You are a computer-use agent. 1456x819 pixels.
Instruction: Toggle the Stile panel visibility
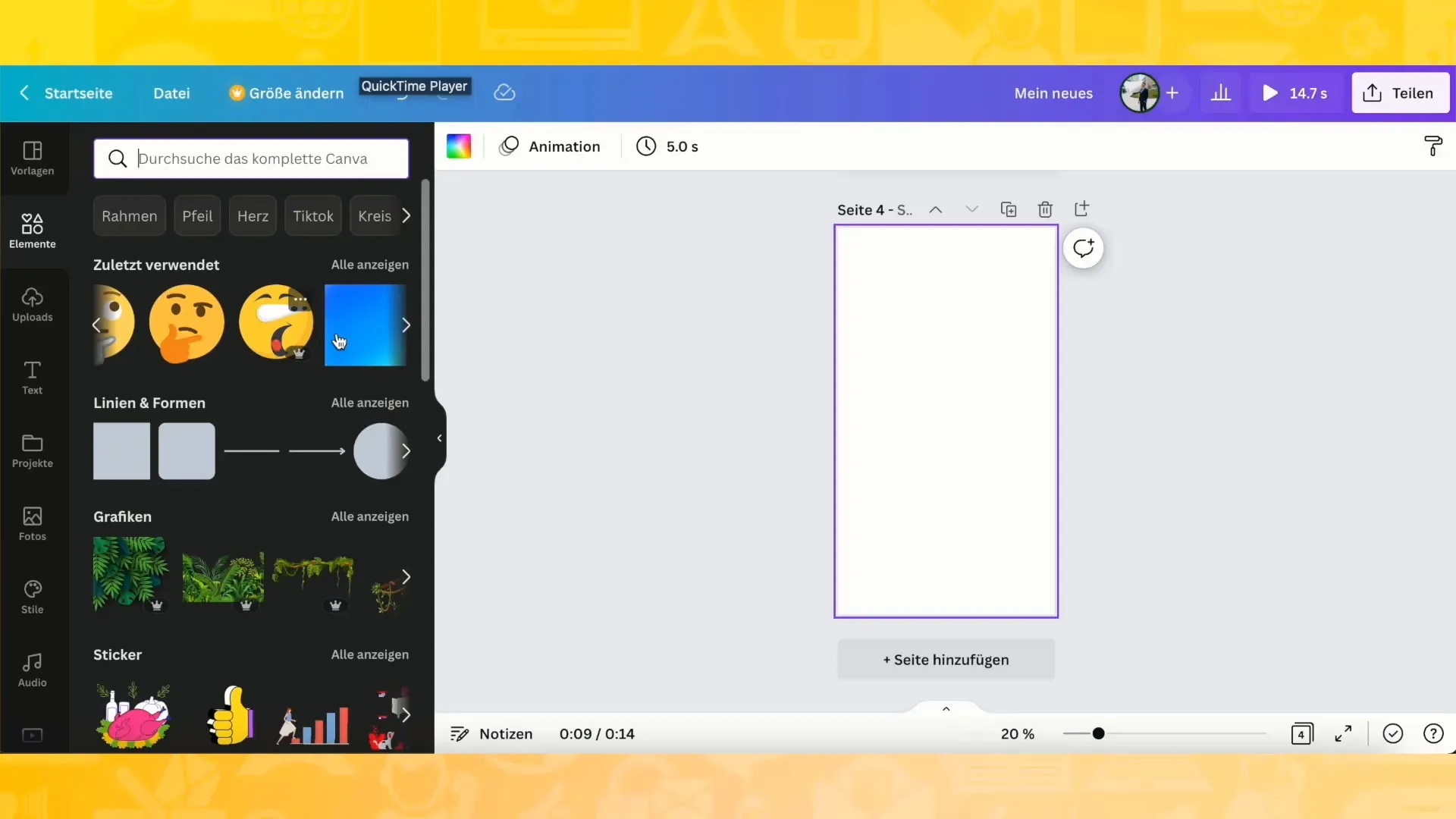point(32,596)
